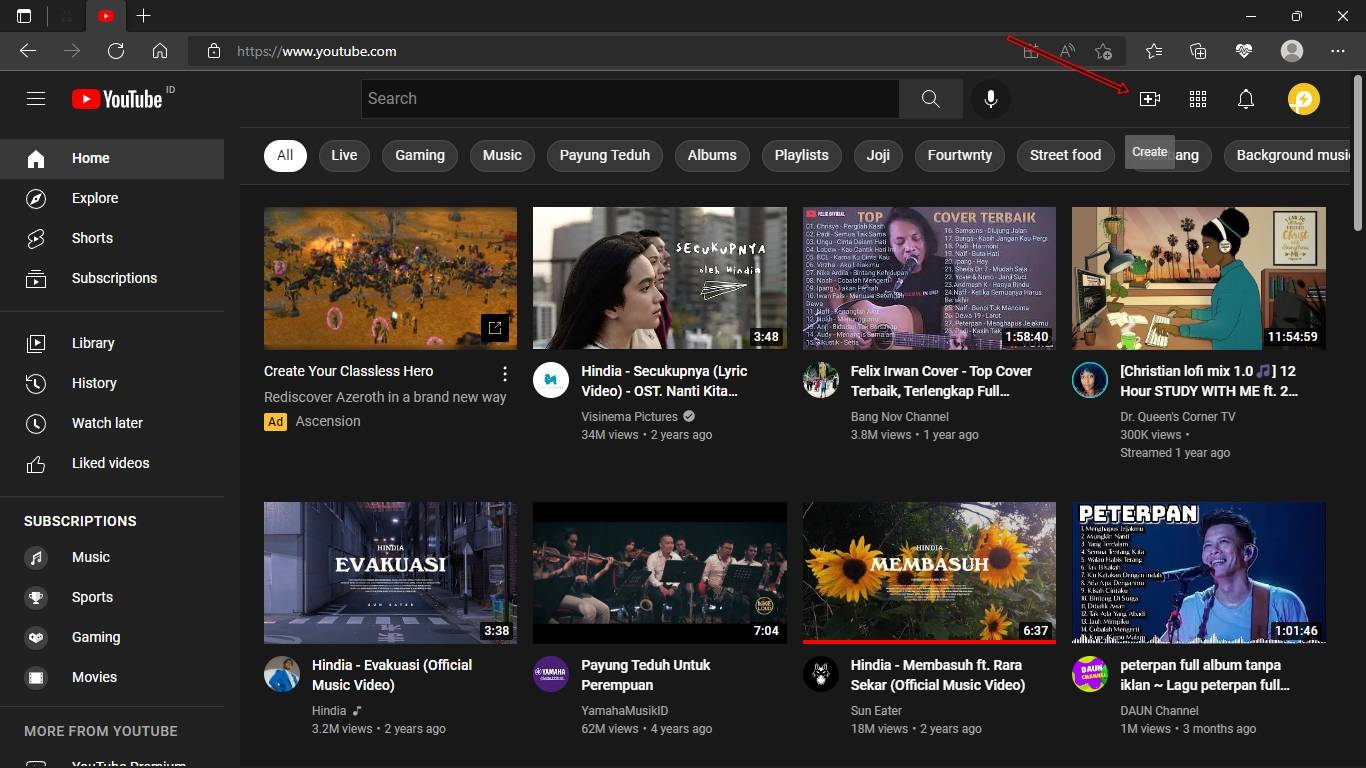Open Subscriptions in the sidebar
The width and height of the screenshot is (1366, 768).
point(112,278)
